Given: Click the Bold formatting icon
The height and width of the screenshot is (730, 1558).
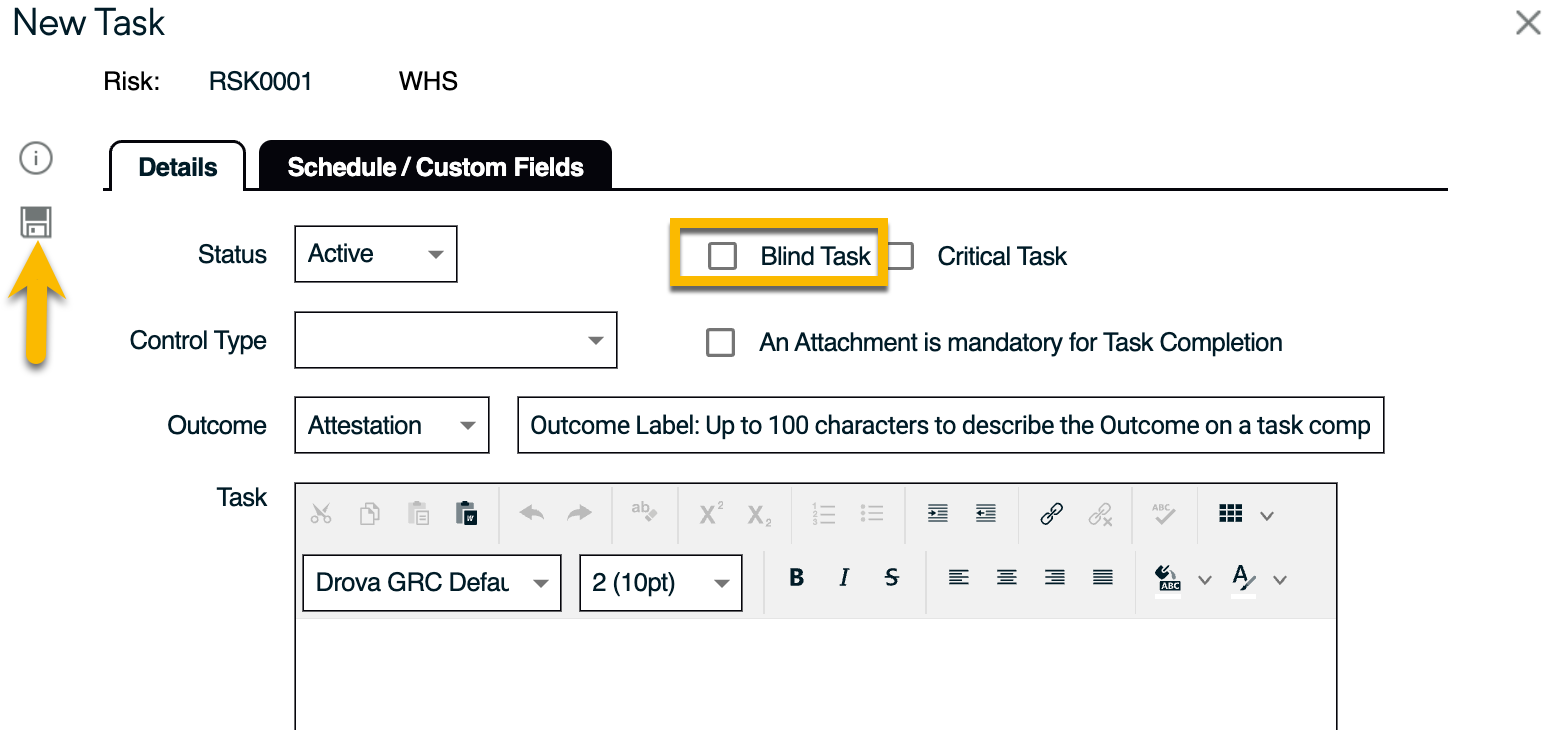Looking at the screenshot, I should click(797, 578).
